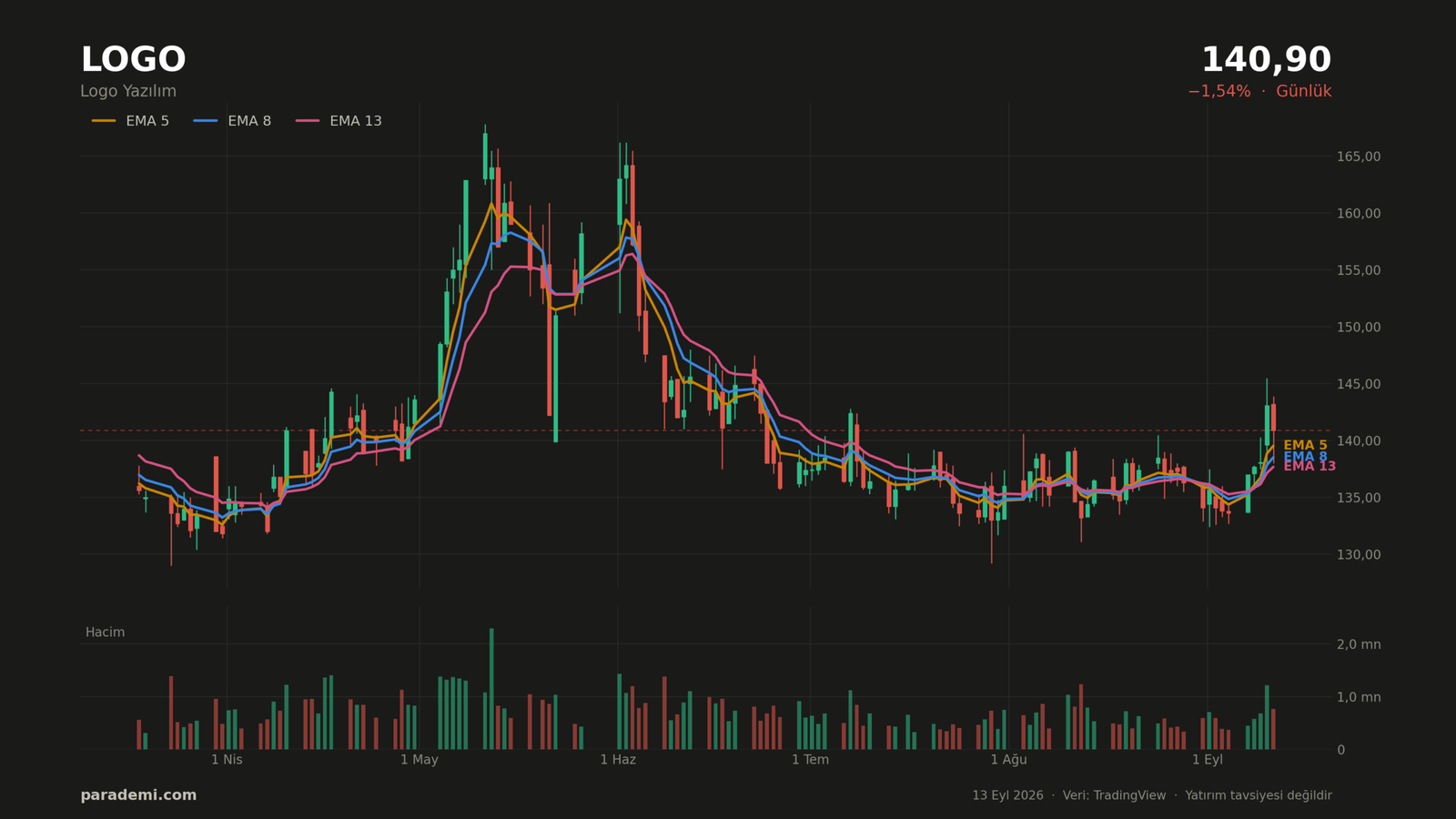Click the 150,00 price axis label
The height and width of the screenshot is (819, 1456).
coord(1359,328)
